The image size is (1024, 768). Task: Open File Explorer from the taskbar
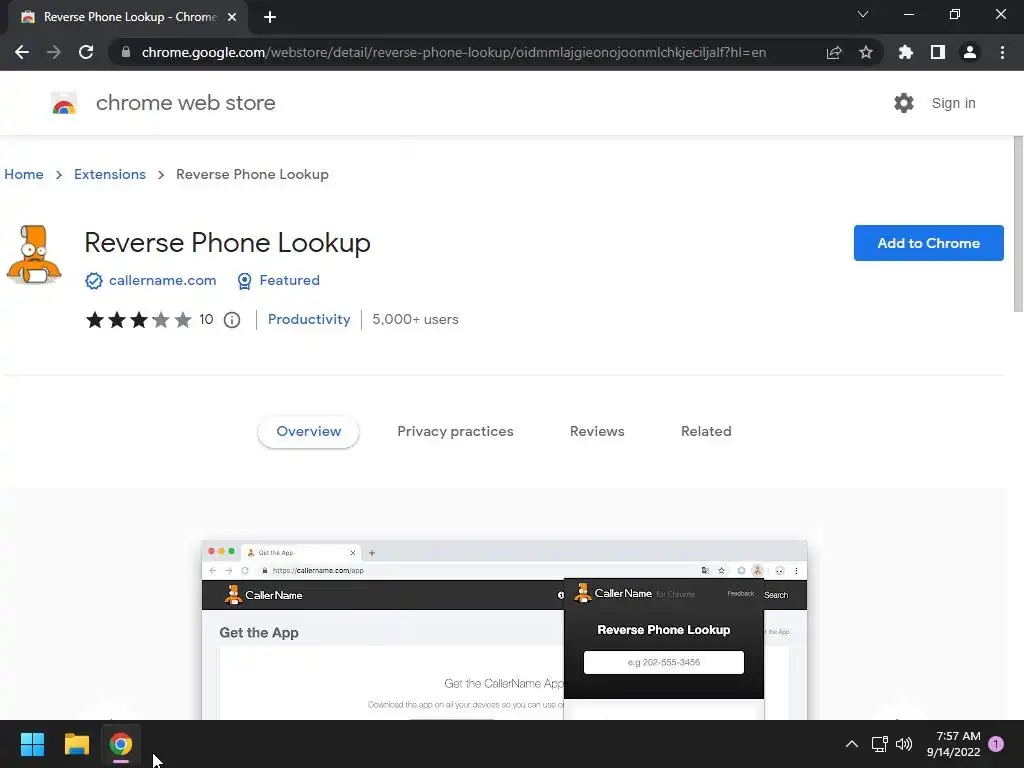click(x=76, y=744)
